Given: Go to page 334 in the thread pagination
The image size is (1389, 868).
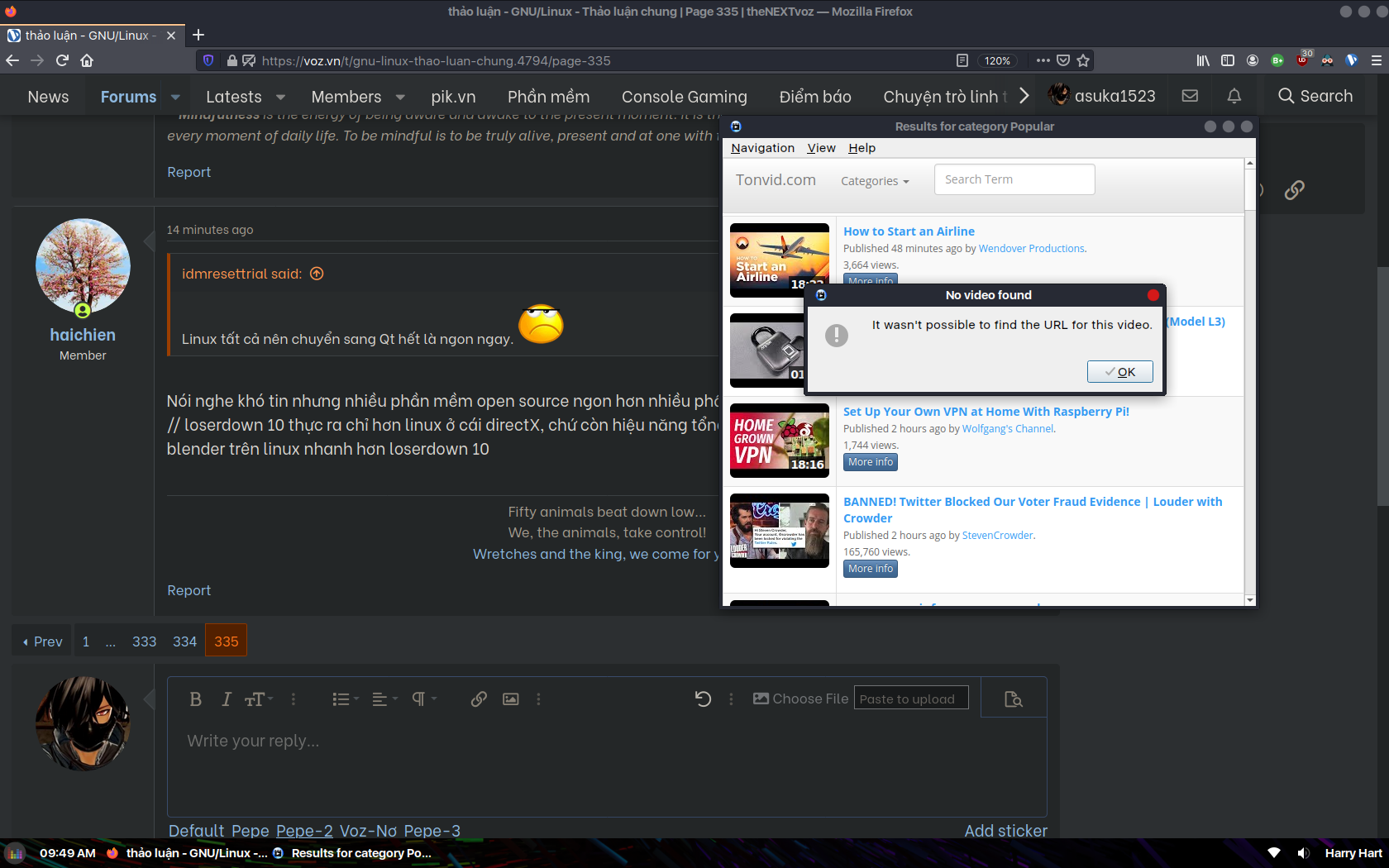Looking at the screenshot, I should tap(184, 641).
